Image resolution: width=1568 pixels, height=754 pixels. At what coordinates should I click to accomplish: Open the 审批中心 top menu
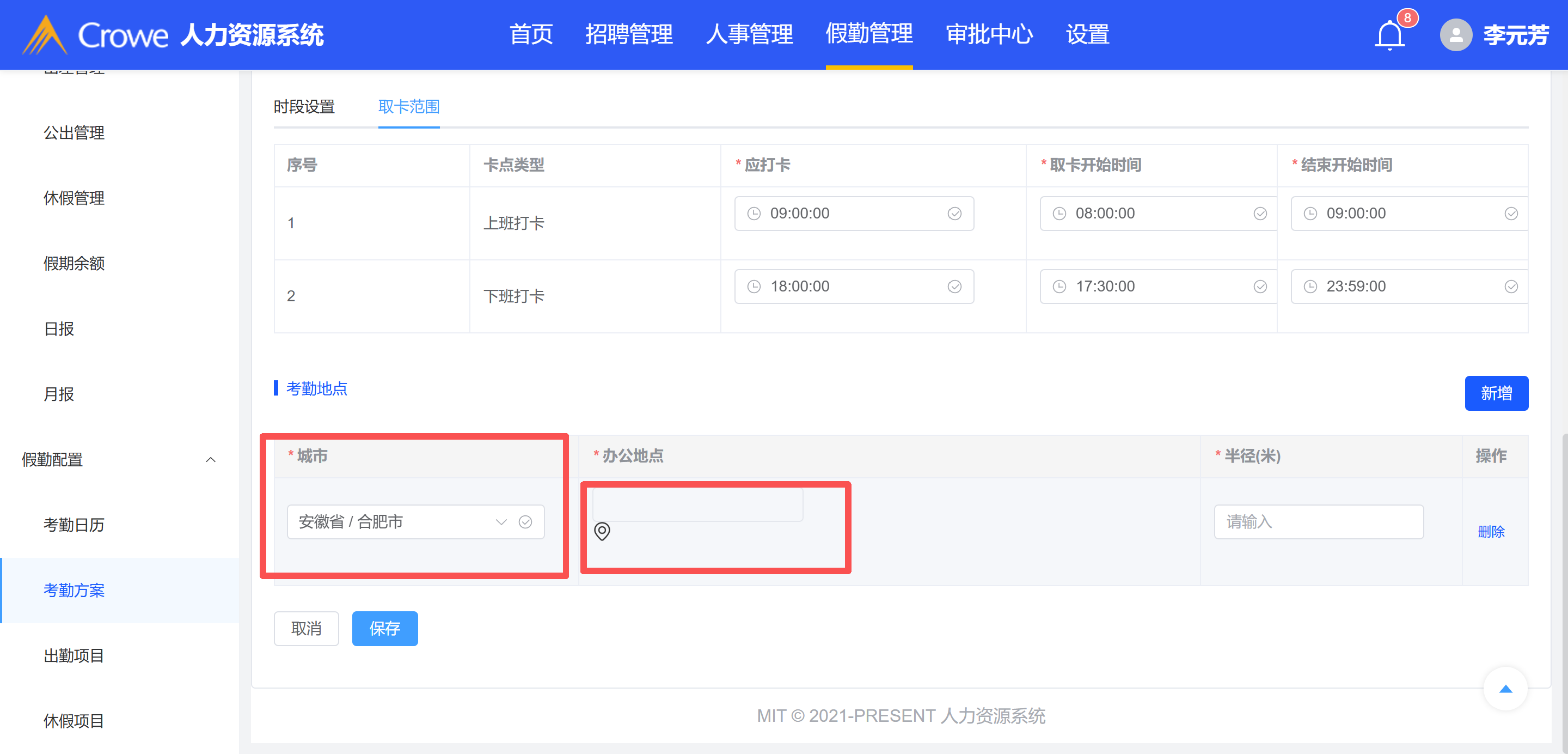click(x=989, y=34)
